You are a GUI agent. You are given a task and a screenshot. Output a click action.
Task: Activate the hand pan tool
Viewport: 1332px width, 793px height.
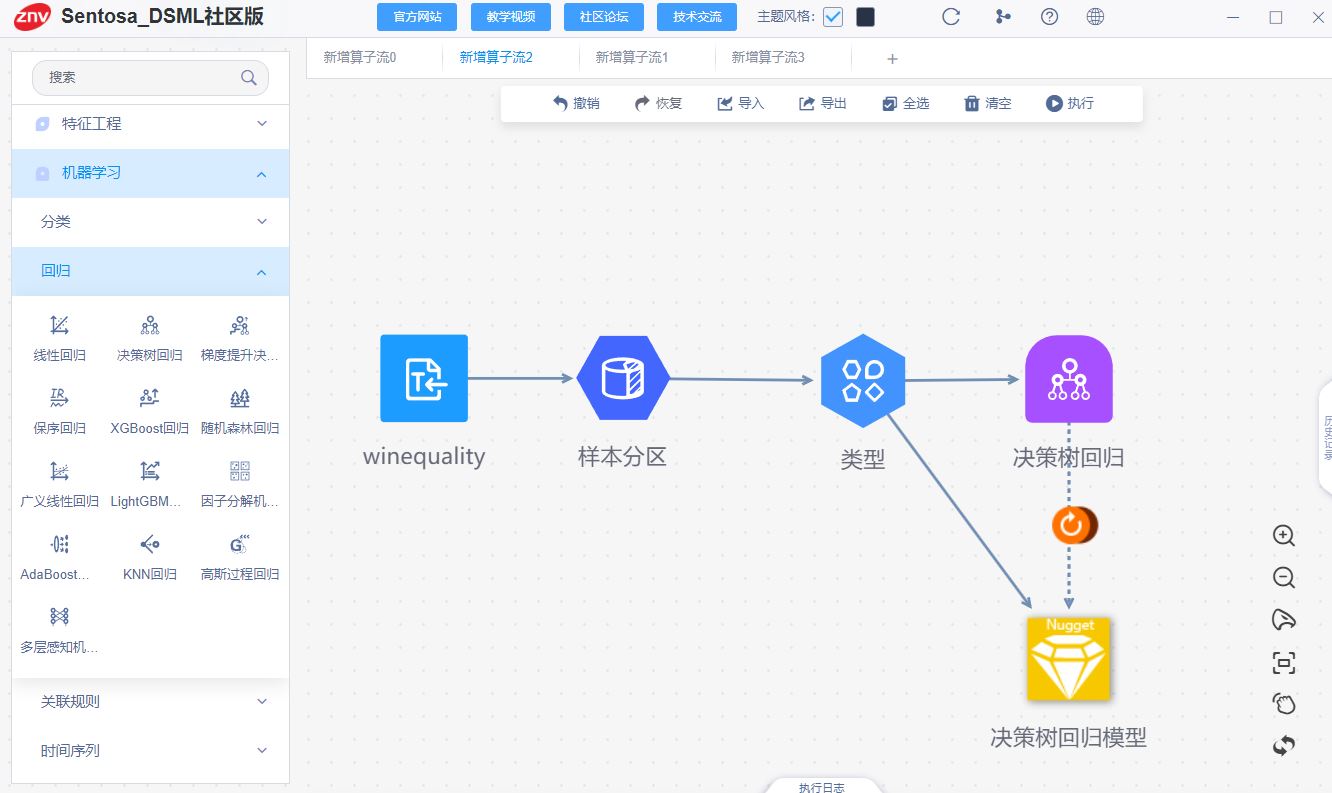(x=1284, y=704)
